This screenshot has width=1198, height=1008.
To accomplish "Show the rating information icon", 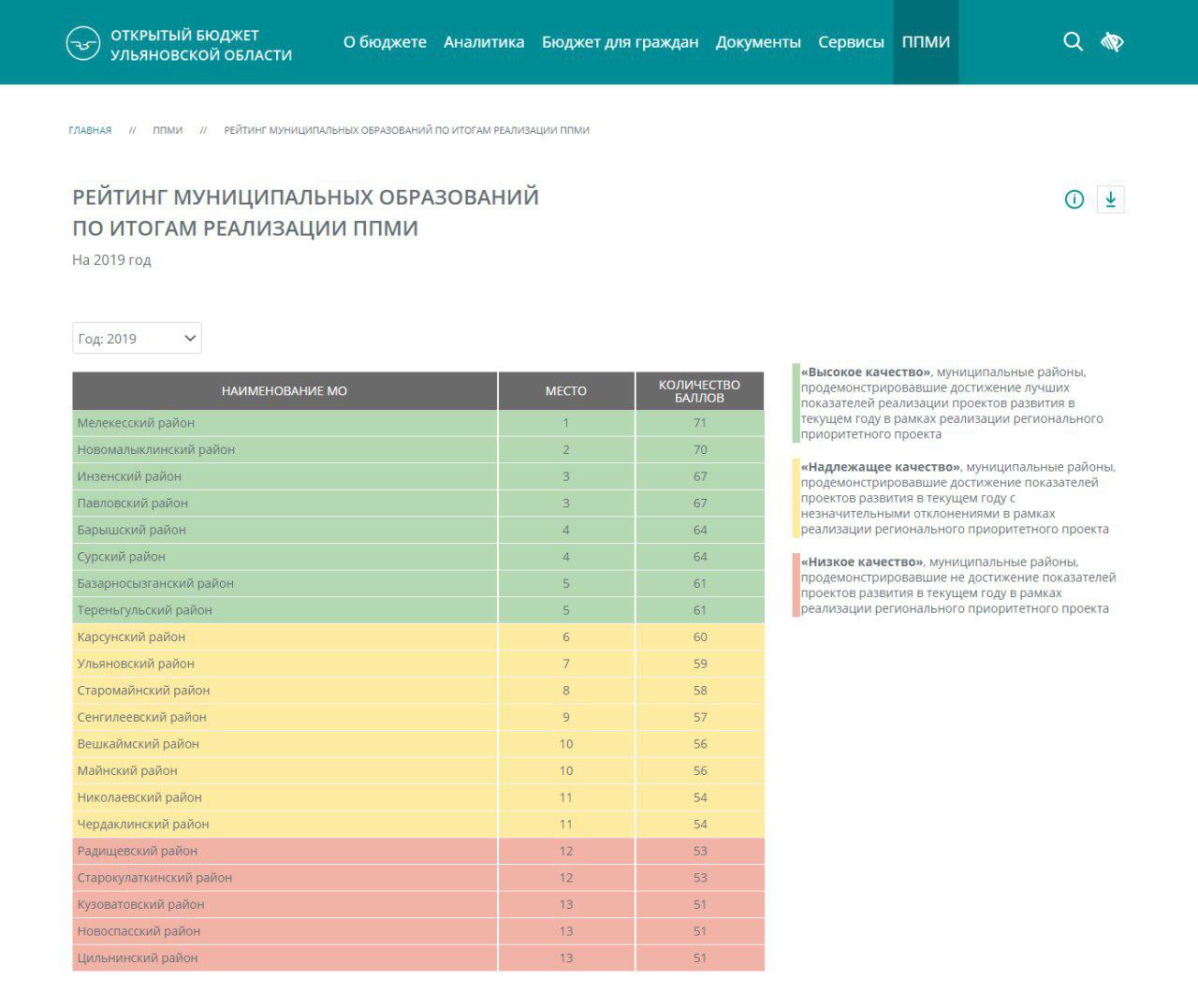I will click(1074, 199).
